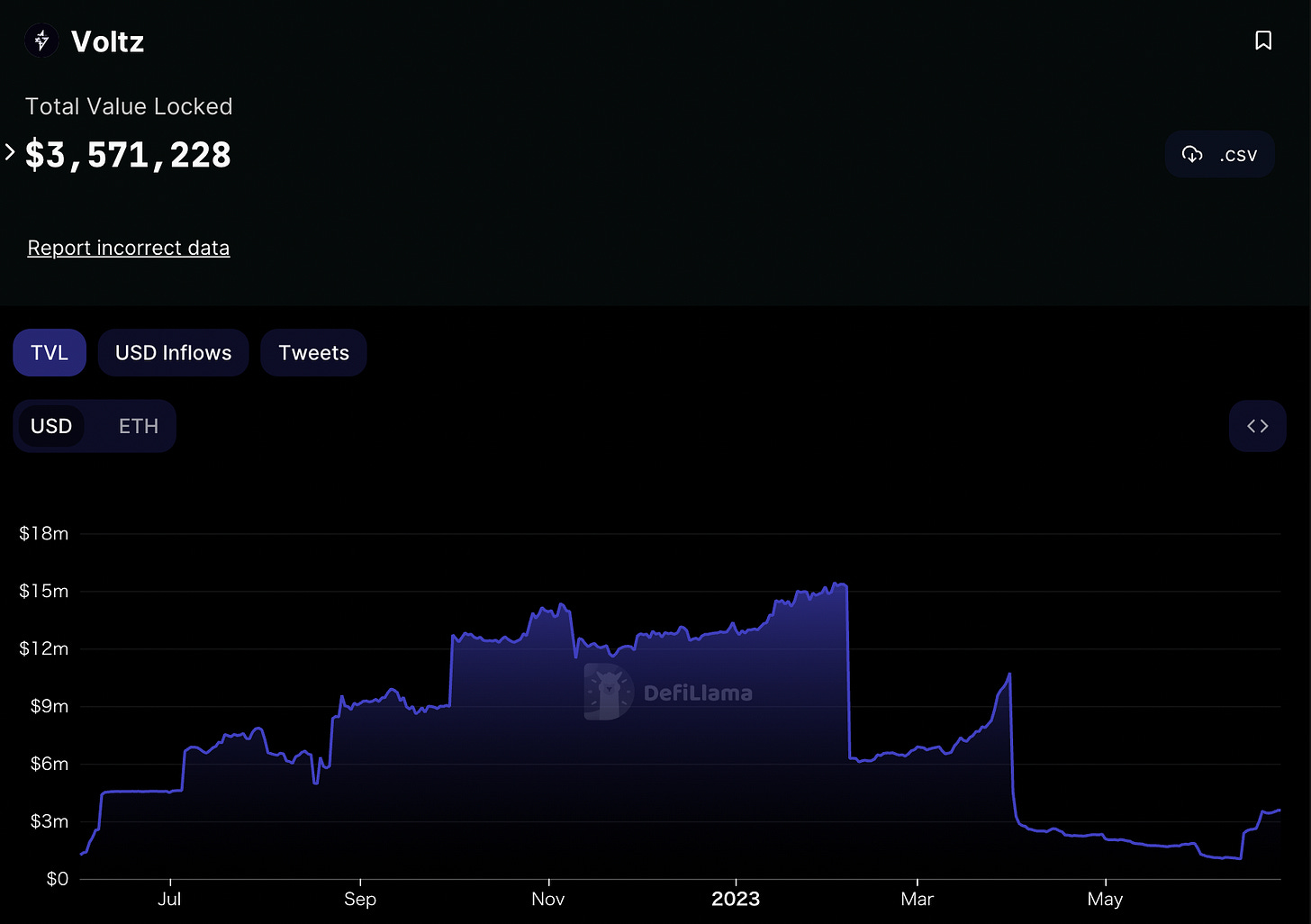Click the $6m y-axis label

50,764
